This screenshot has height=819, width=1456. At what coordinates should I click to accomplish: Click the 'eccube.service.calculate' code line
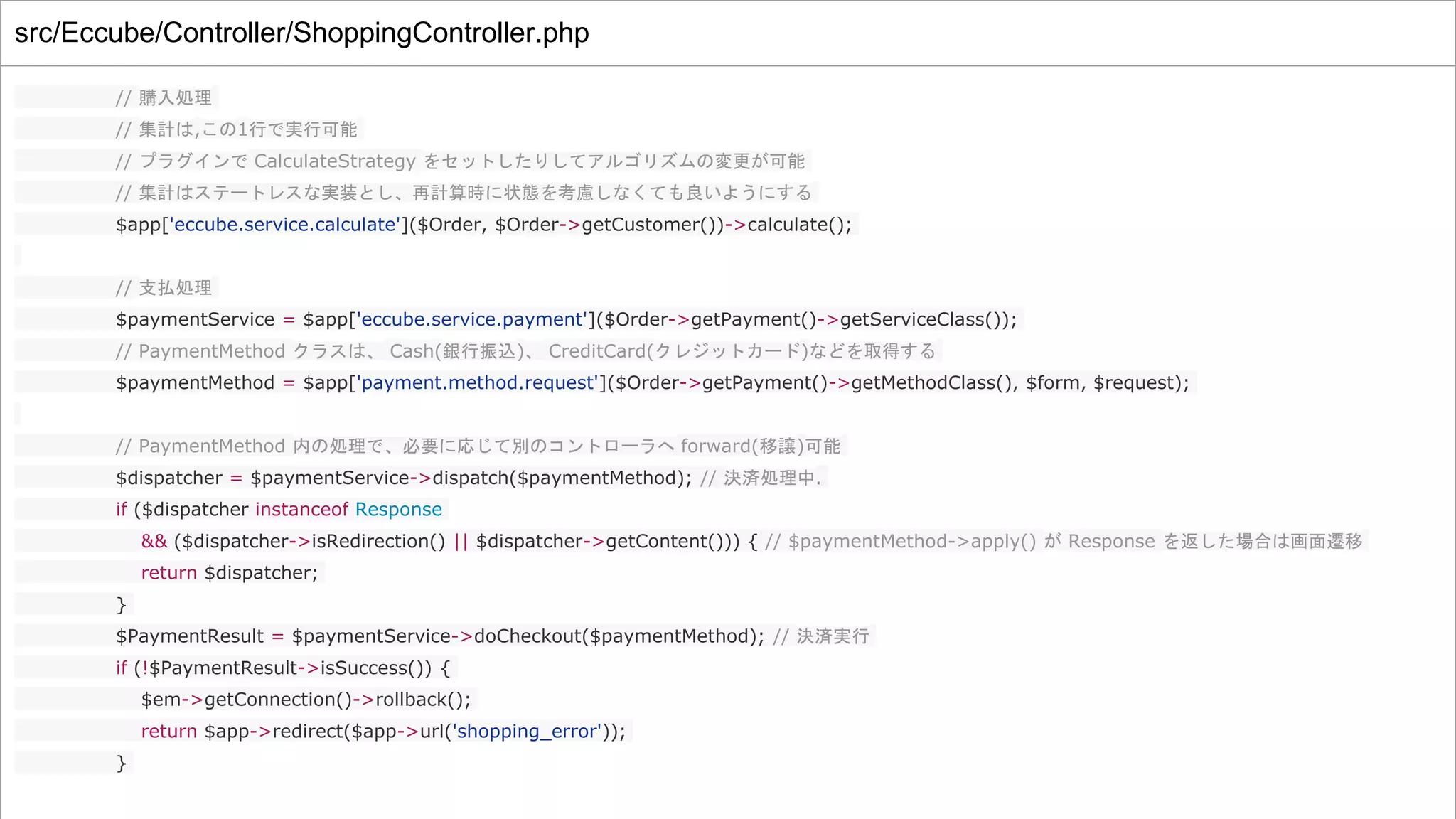click(x=483, y=225)
